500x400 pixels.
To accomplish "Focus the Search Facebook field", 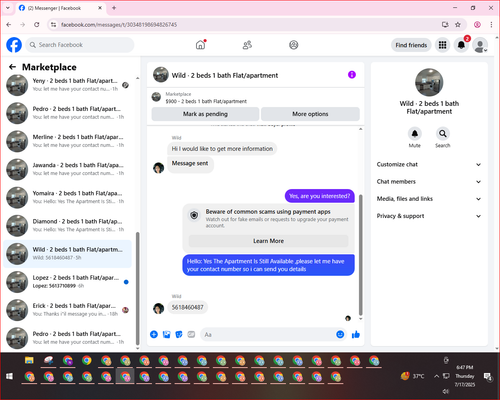I will [x=80, y=45].
